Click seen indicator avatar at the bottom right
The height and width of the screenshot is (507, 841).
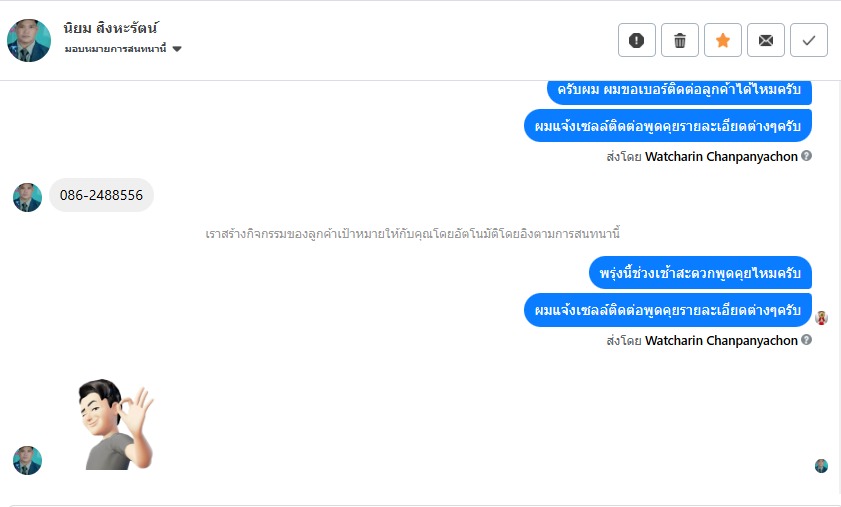[x=822, y=466]
